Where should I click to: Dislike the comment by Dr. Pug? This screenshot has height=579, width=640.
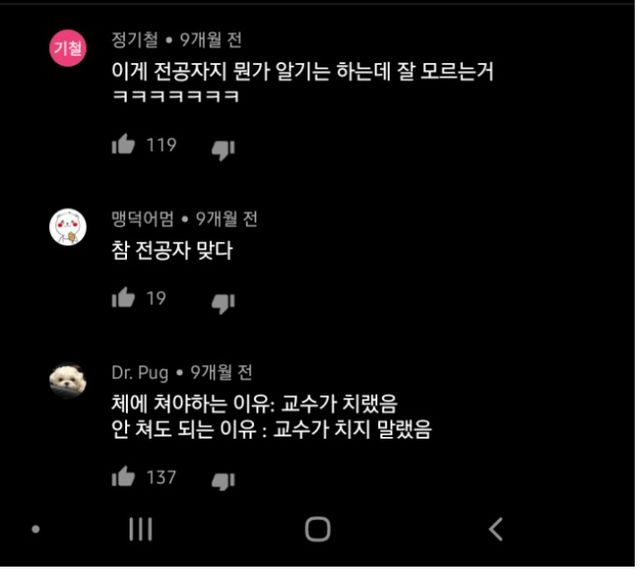(x=223, y=482)
